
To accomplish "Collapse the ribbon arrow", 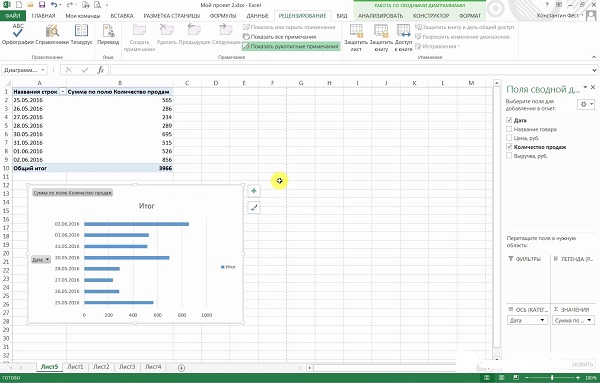I will (594, 57).
